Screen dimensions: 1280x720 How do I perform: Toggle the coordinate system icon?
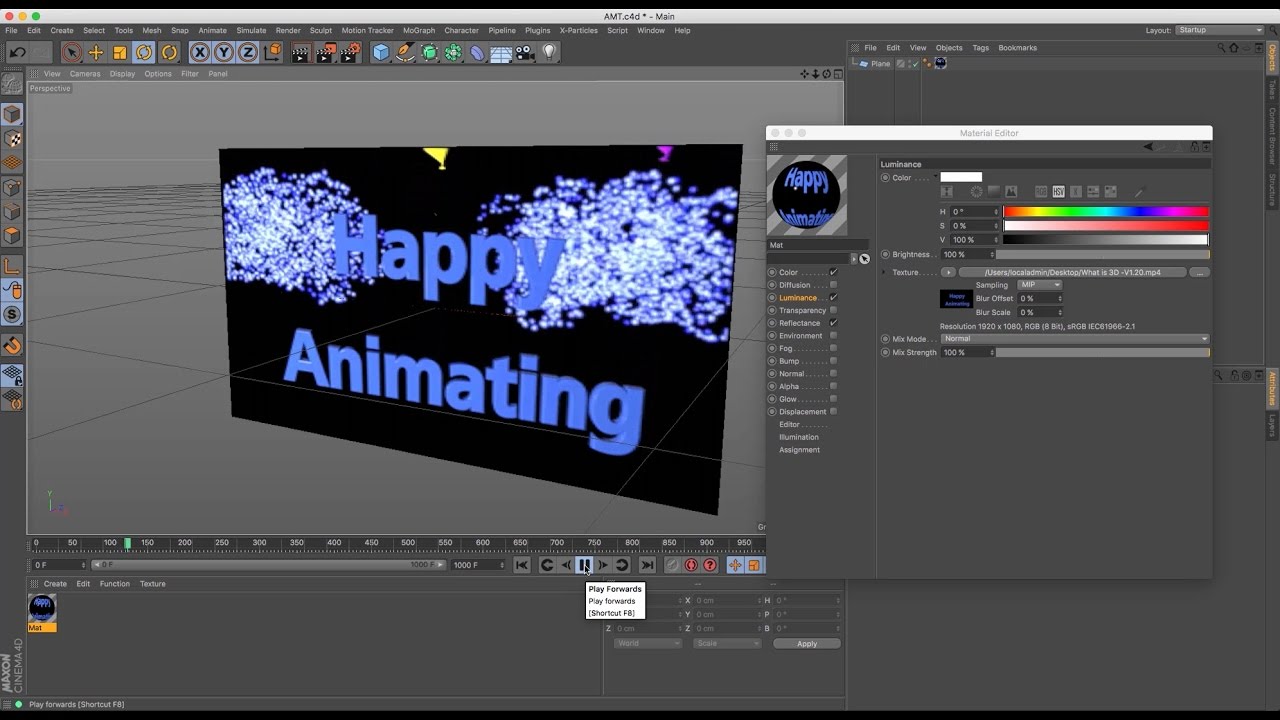coord(272,52)
